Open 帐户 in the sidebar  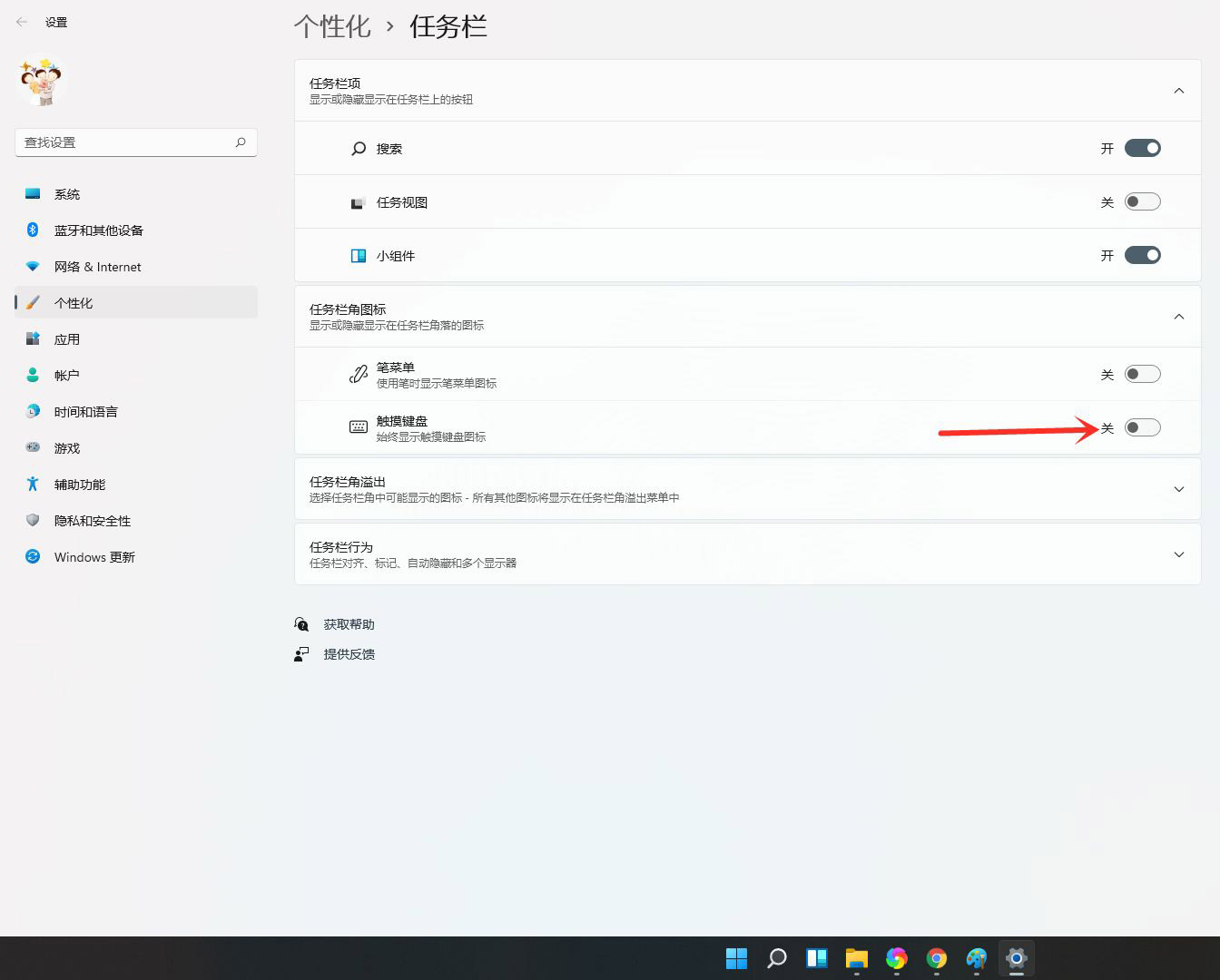pos(136,376)
